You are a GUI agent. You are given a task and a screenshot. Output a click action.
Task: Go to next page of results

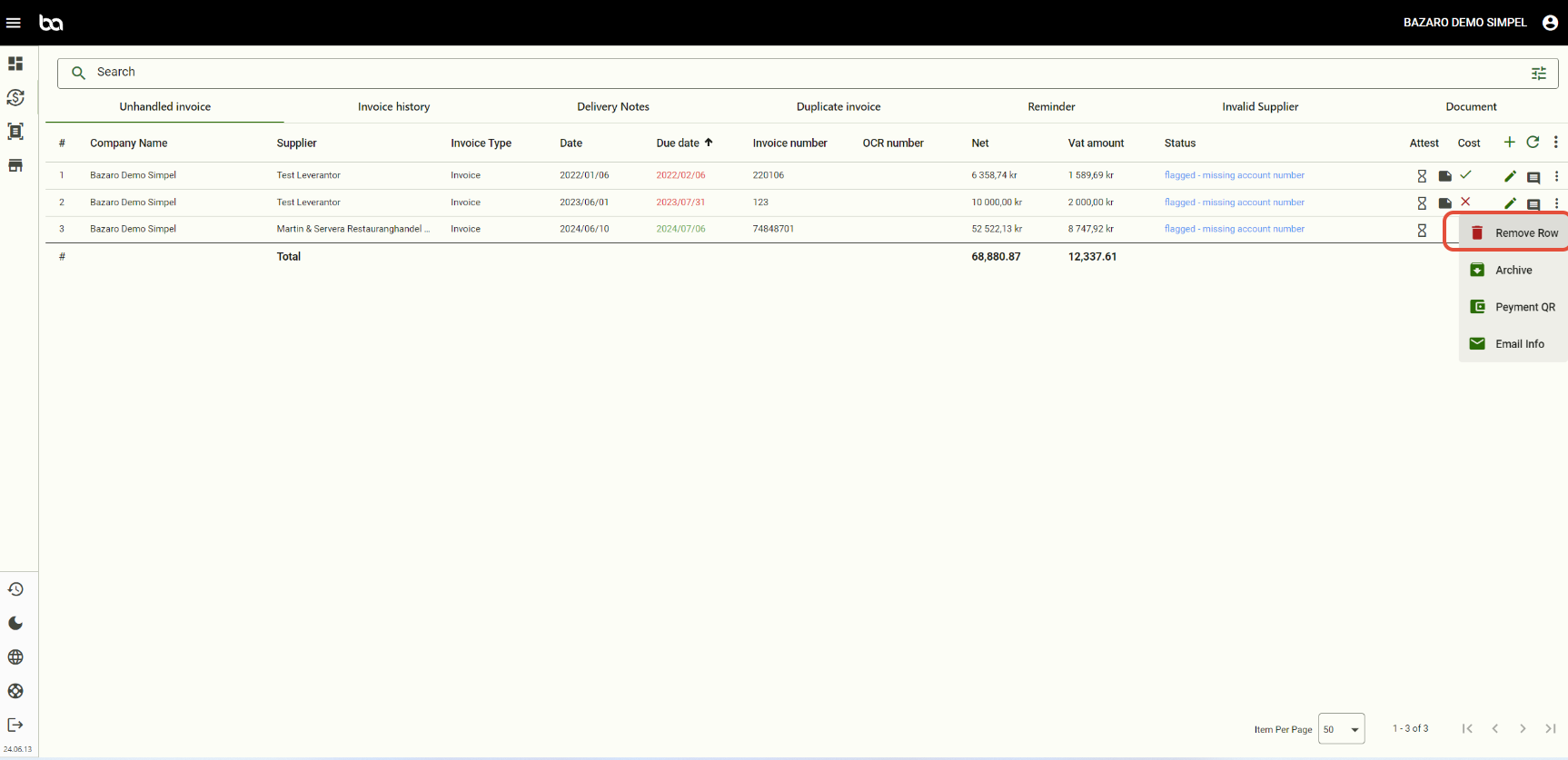(x=1523, y=728)
